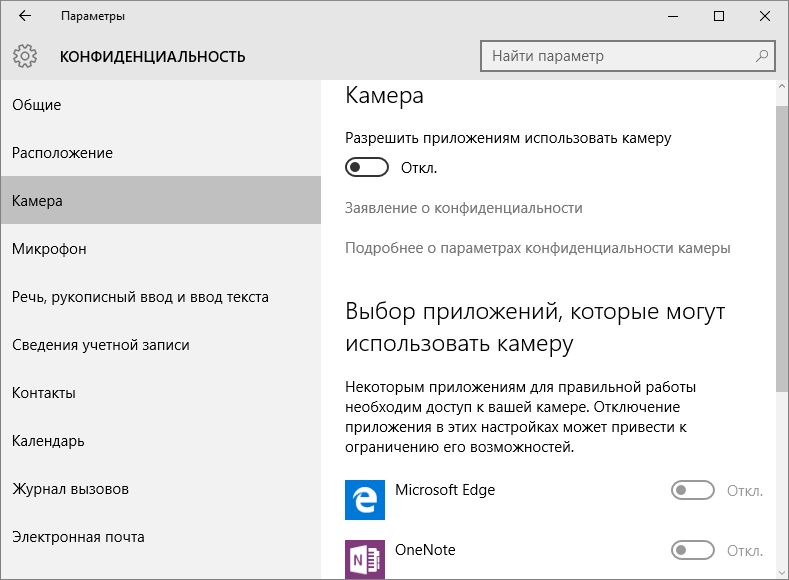Viewport: 789px width, 580px height.
Task: Click the OneNote app icon
Action: (365, 559)
